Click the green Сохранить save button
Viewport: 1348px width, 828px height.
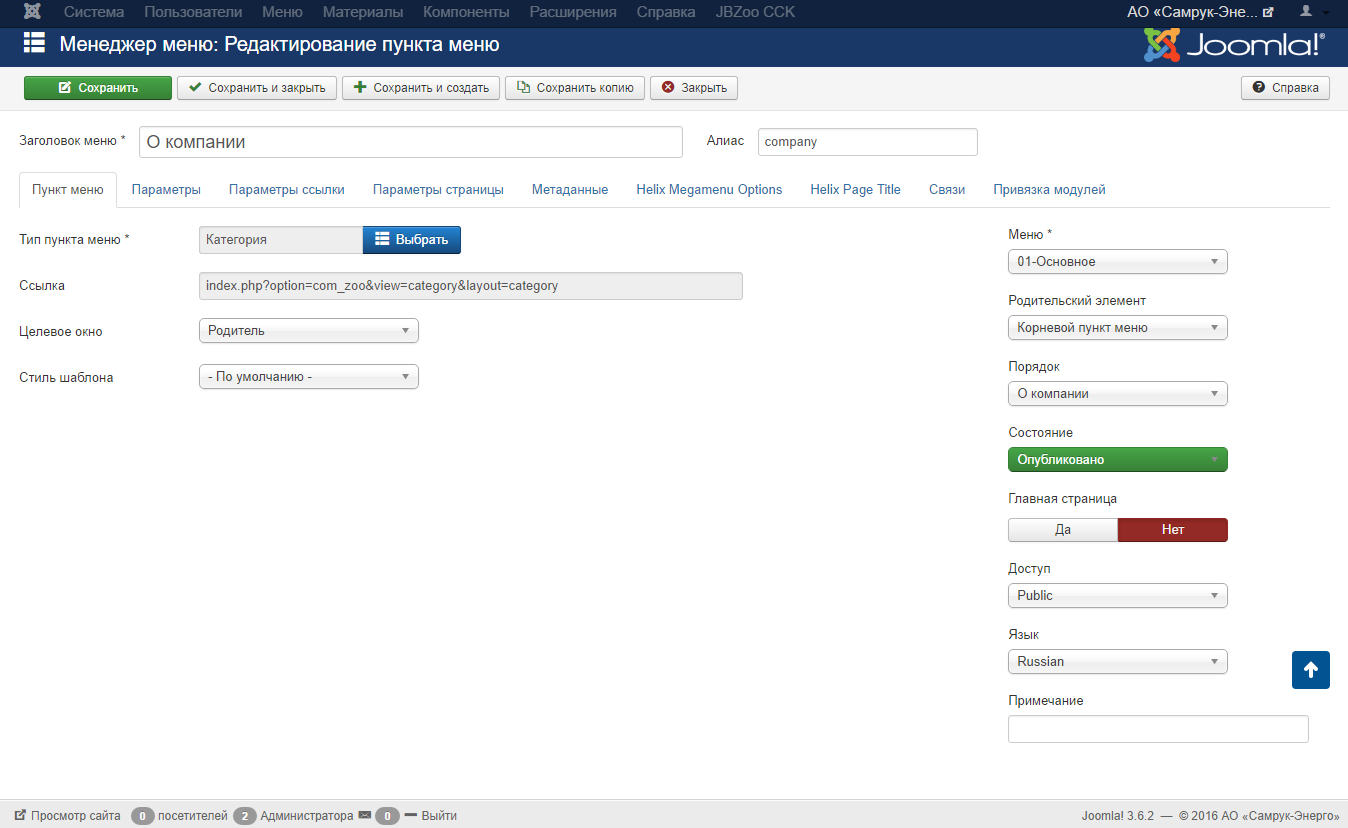(x=98, y=88)
